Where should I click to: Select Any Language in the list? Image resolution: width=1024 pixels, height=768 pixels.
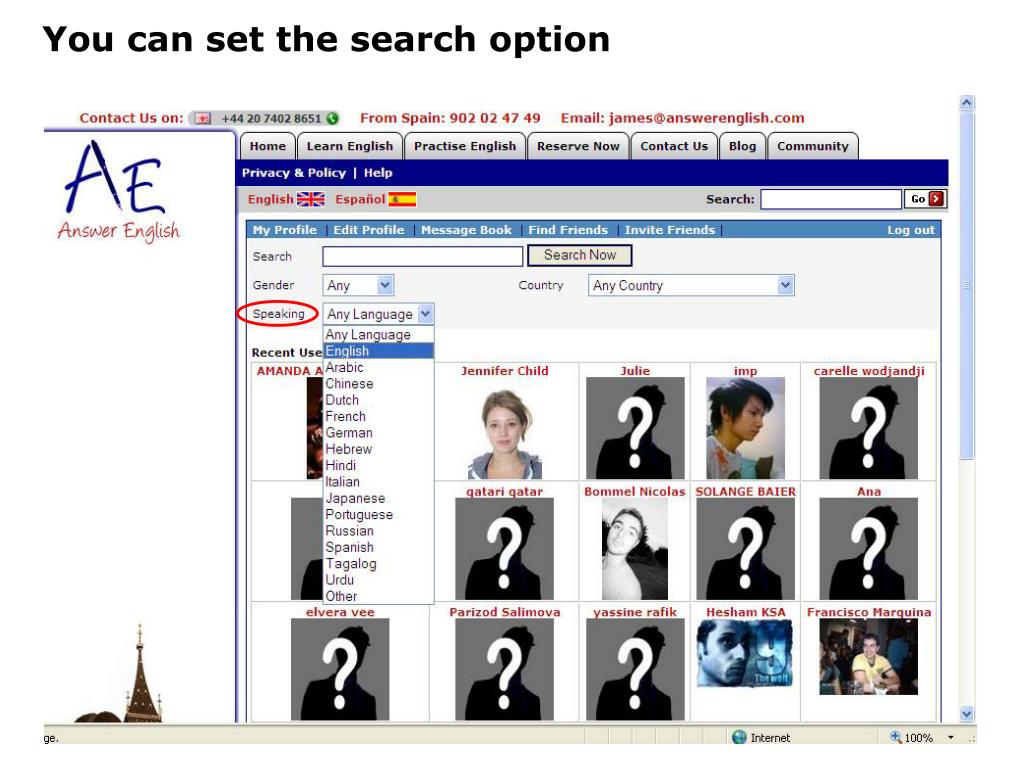click(x=379, y=334)
